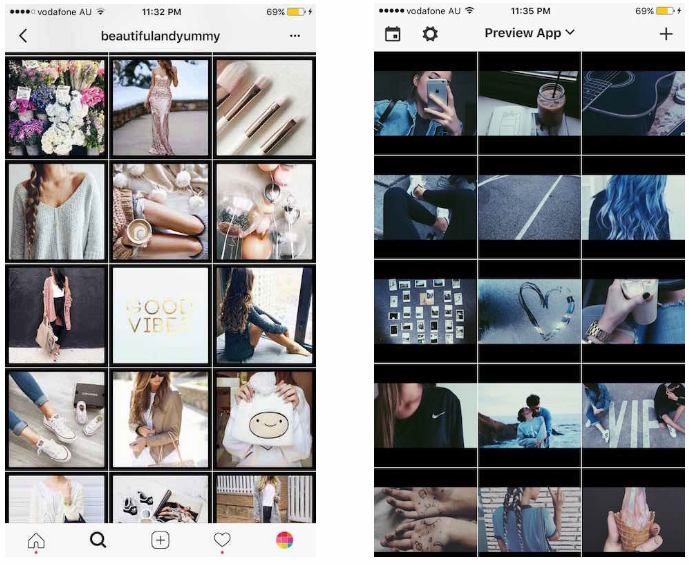Expand the Preview App dropdown title
Screen dimensions: 689x565
pos(530,33)
